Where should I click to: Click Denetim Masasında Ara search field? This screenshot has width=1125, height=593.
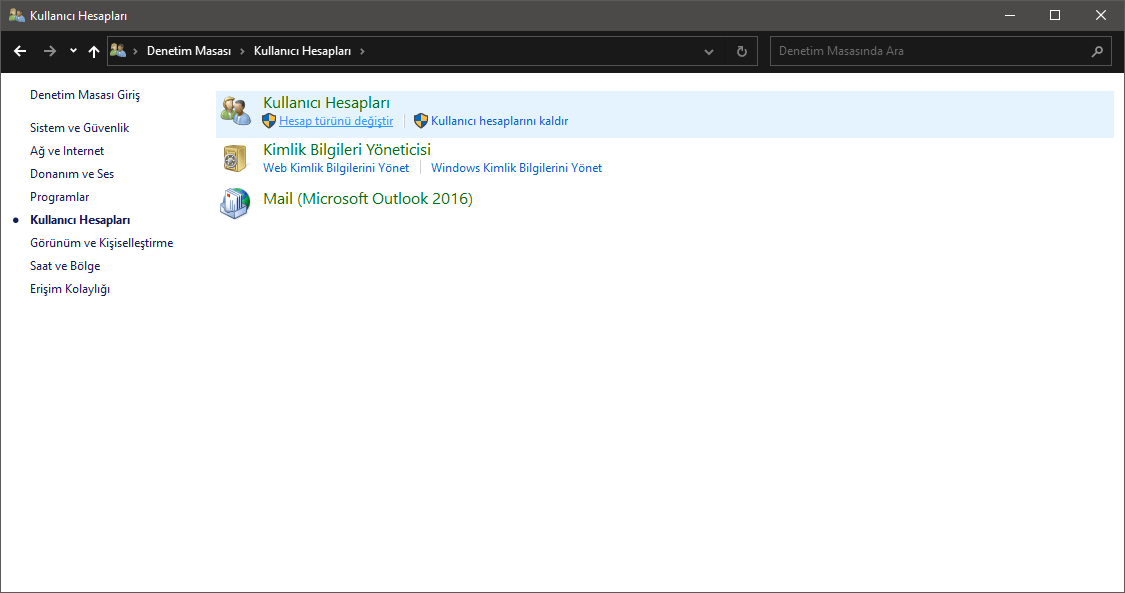pyautogui.click(x=941, y=51)
